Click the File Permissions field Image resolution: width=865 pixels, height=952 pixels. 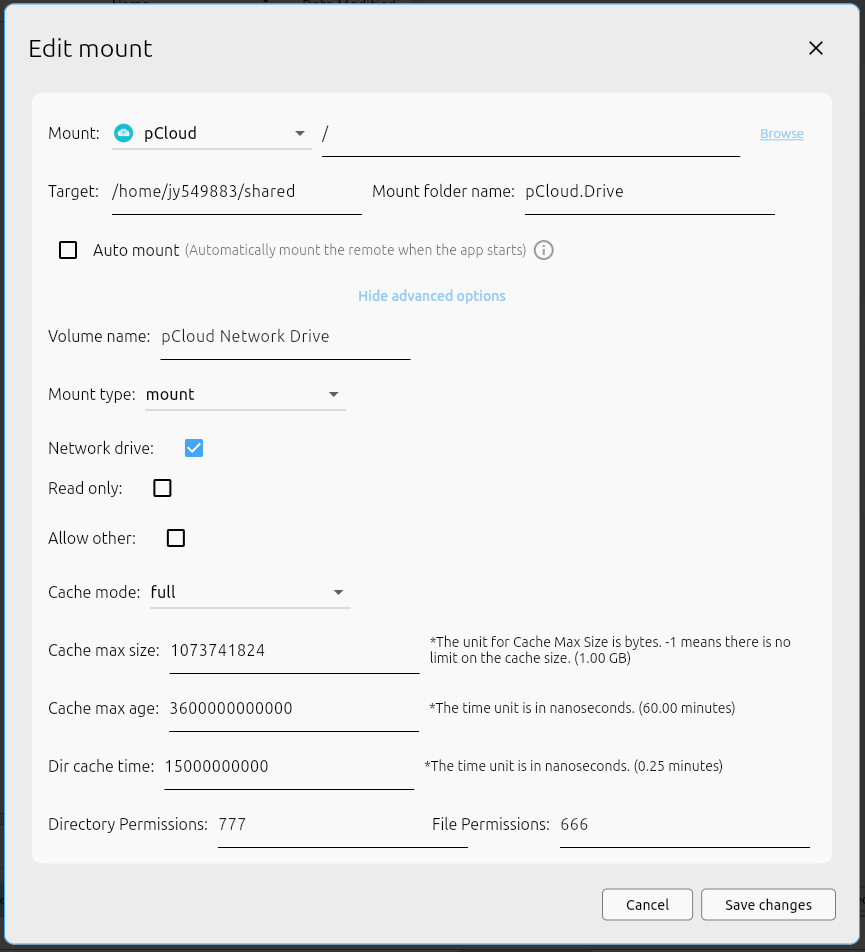pos(684,824)
